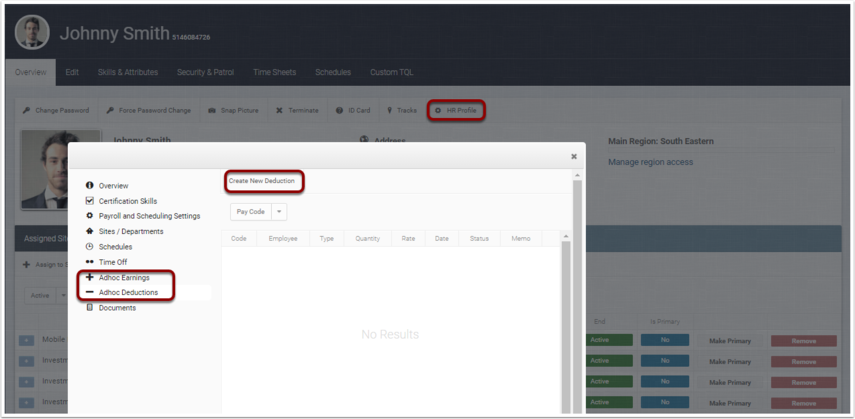Select Time Off in sidebar
Viewport: 855px width, 419px height.
tap(112, 262)
